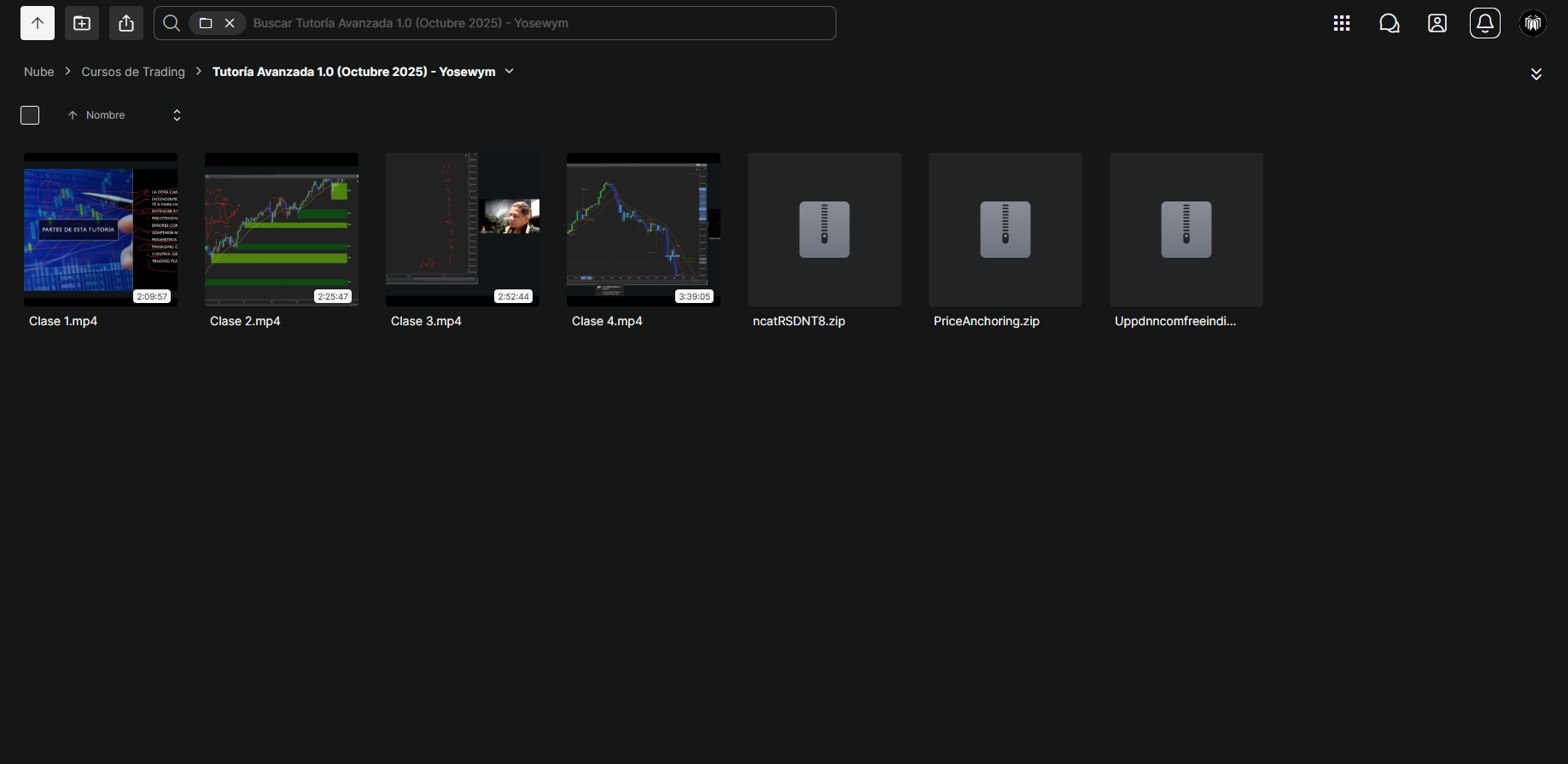This screenshot has width=1568, height=764.
Task: Select the ncatRSDNT8.zip archive icon
Action: pos(825,230)
